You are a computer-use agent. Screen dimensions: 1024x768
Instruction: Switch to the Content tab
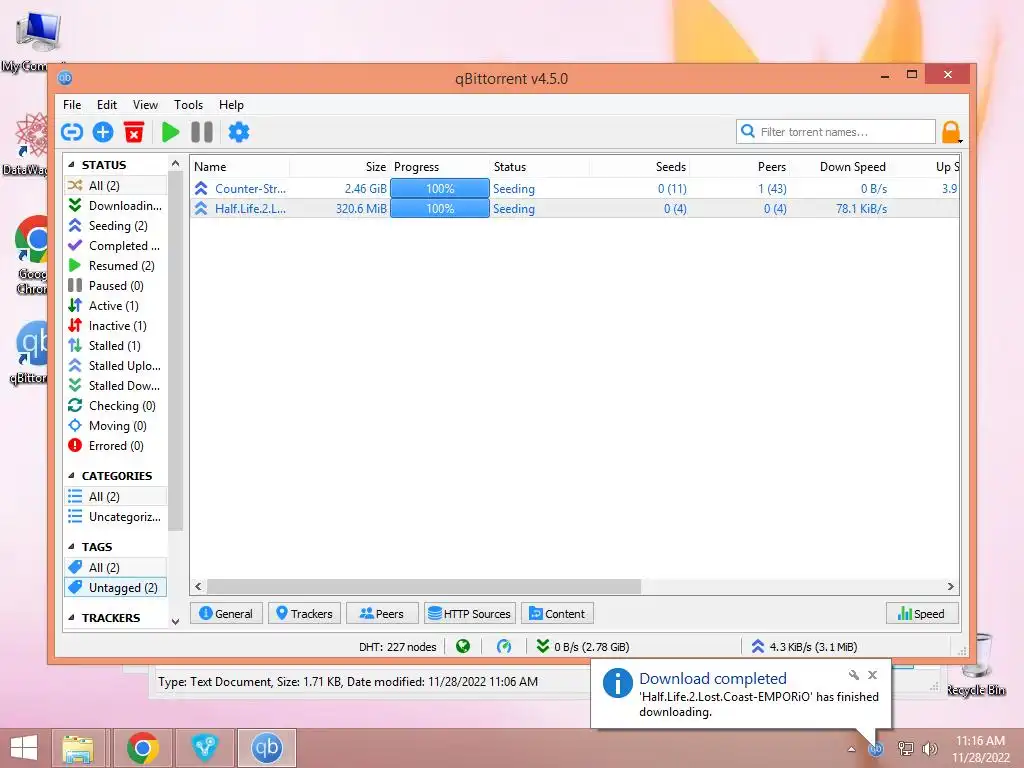click(557, 614)
